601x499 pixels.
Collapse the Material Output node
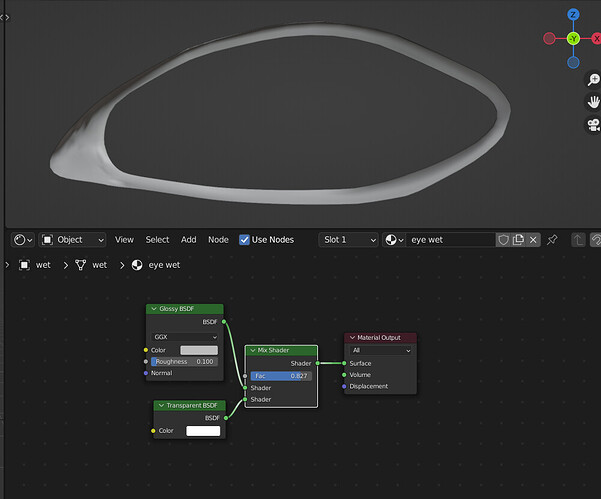point(352,338)
